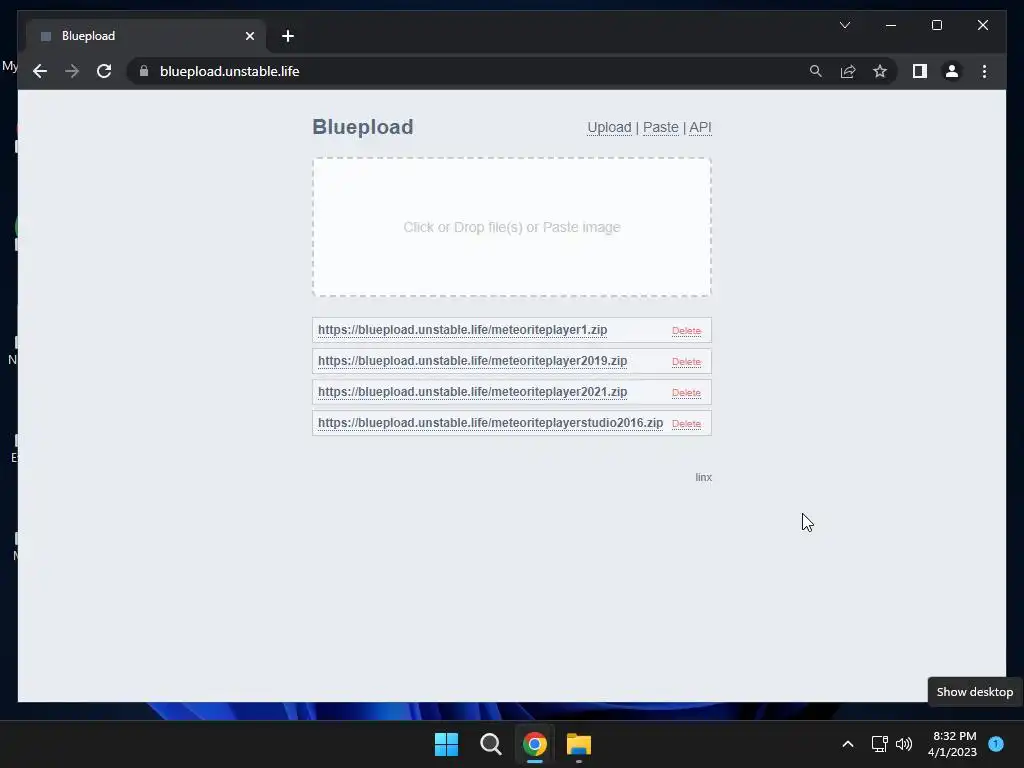Image resolution: width=1024 pixels, height=768 pixels.
Task: Select the Bluepload browser tab
Action: (146, 36)
